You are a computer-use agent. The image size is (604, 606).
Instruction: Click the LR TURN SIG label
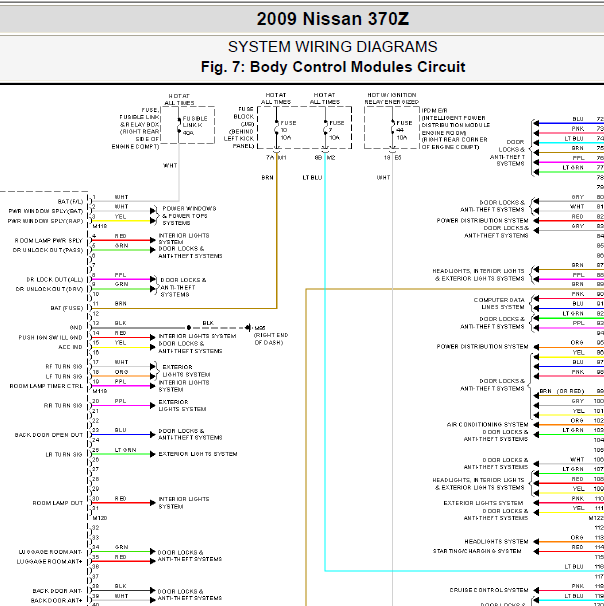[x=64, y=454]
